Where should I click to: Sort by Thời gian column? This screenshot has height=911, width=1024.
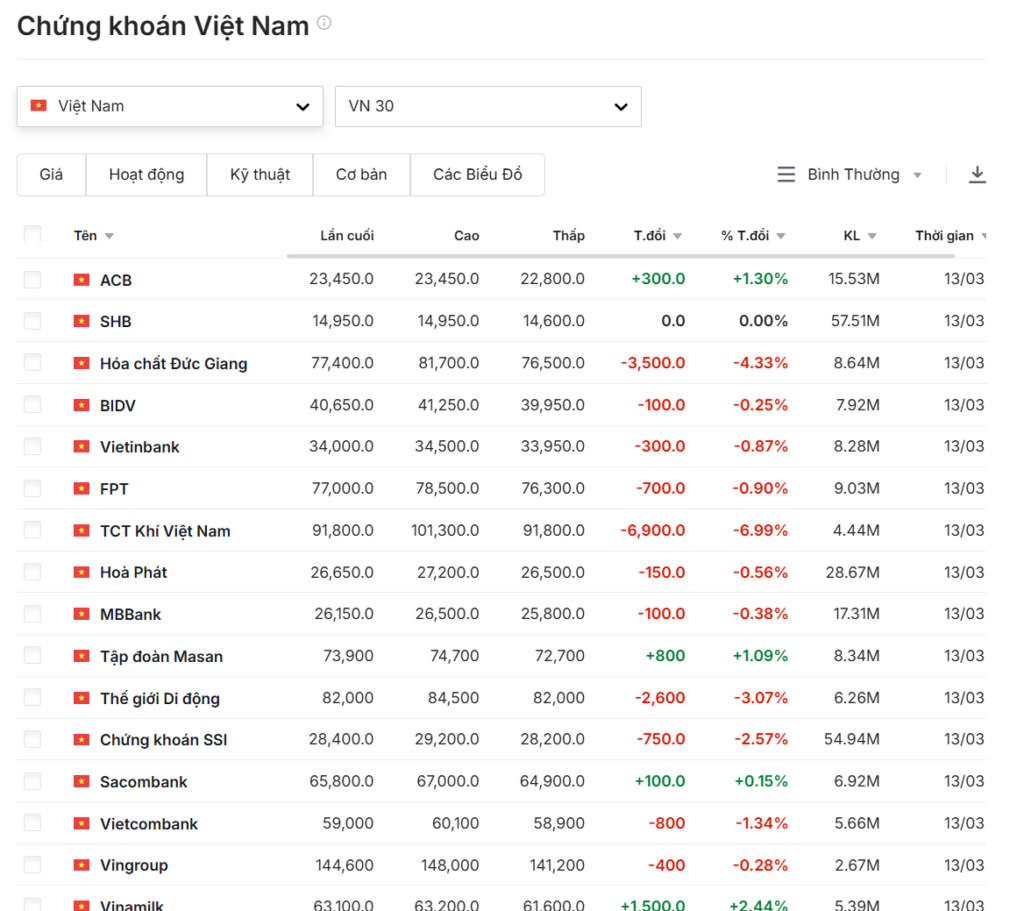coord(950,236)
